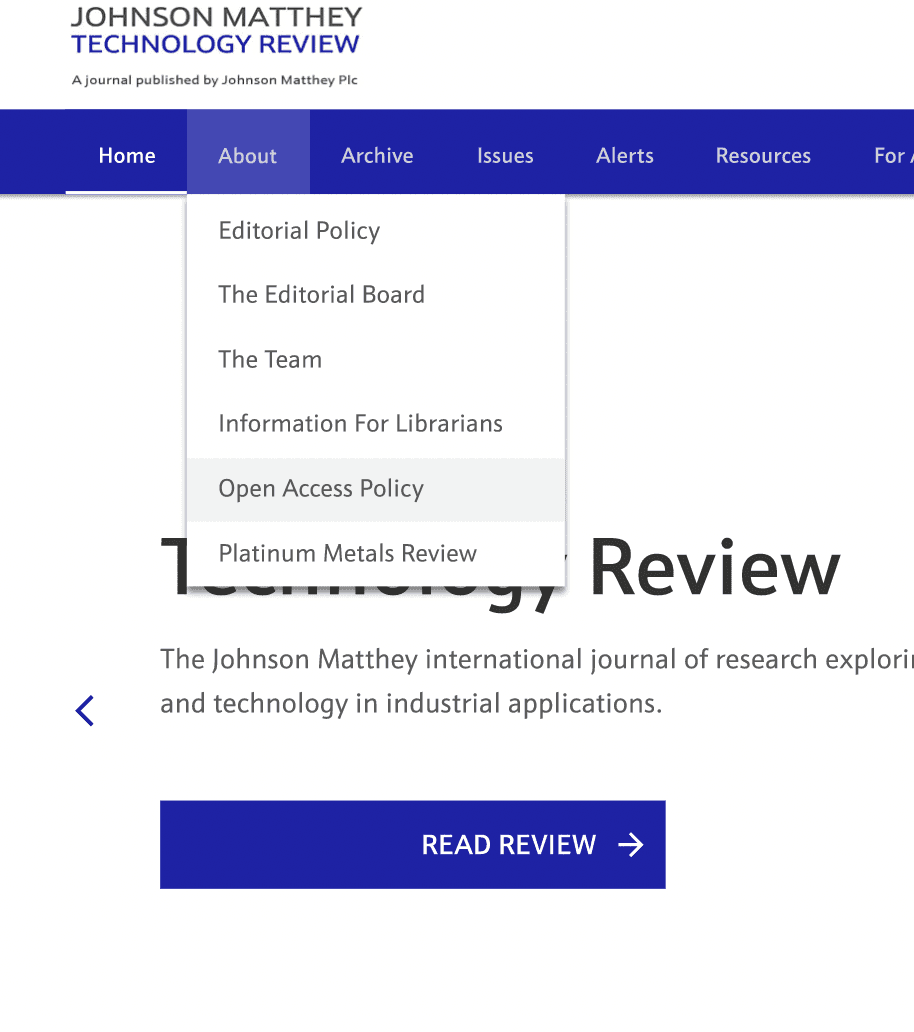Click the Johnson Matthey Technology Review logo

[216, 31]
